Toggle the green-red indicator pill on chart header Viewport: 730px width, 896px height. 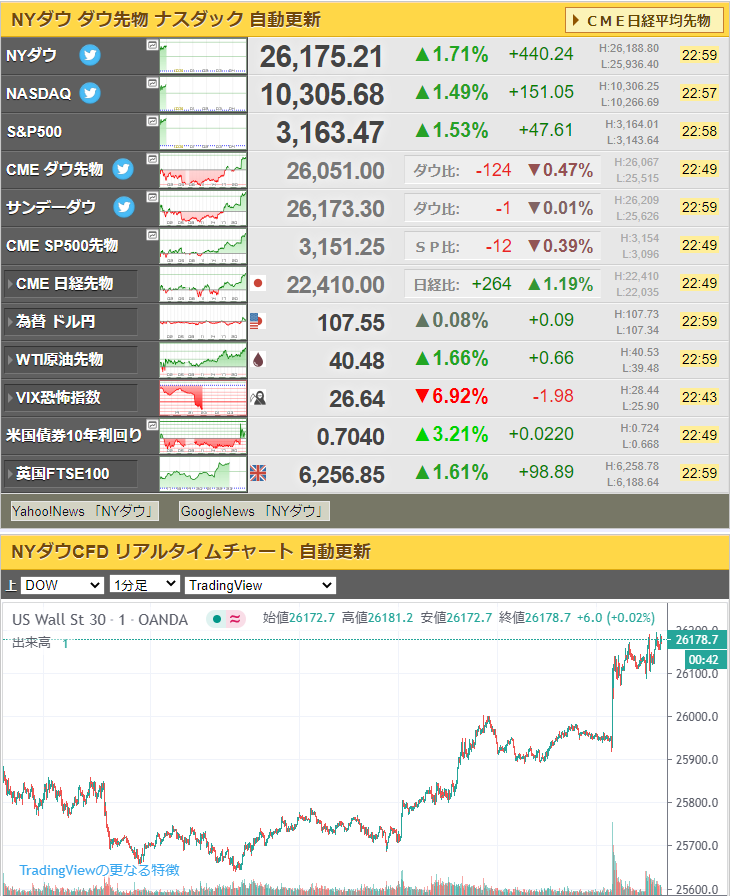226,618
